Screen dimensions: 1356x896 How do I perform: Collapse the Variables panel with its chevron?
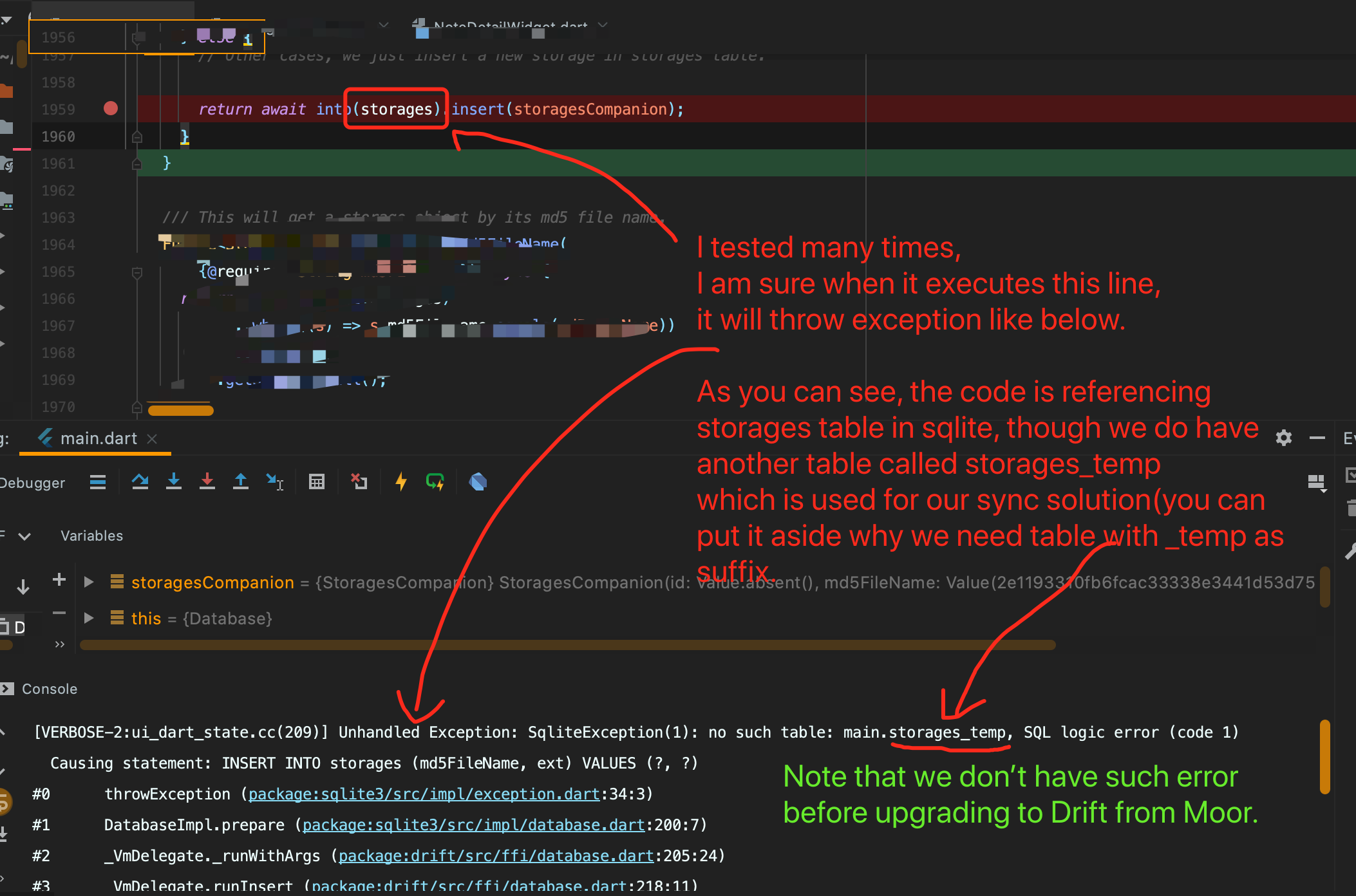point(24,536)
